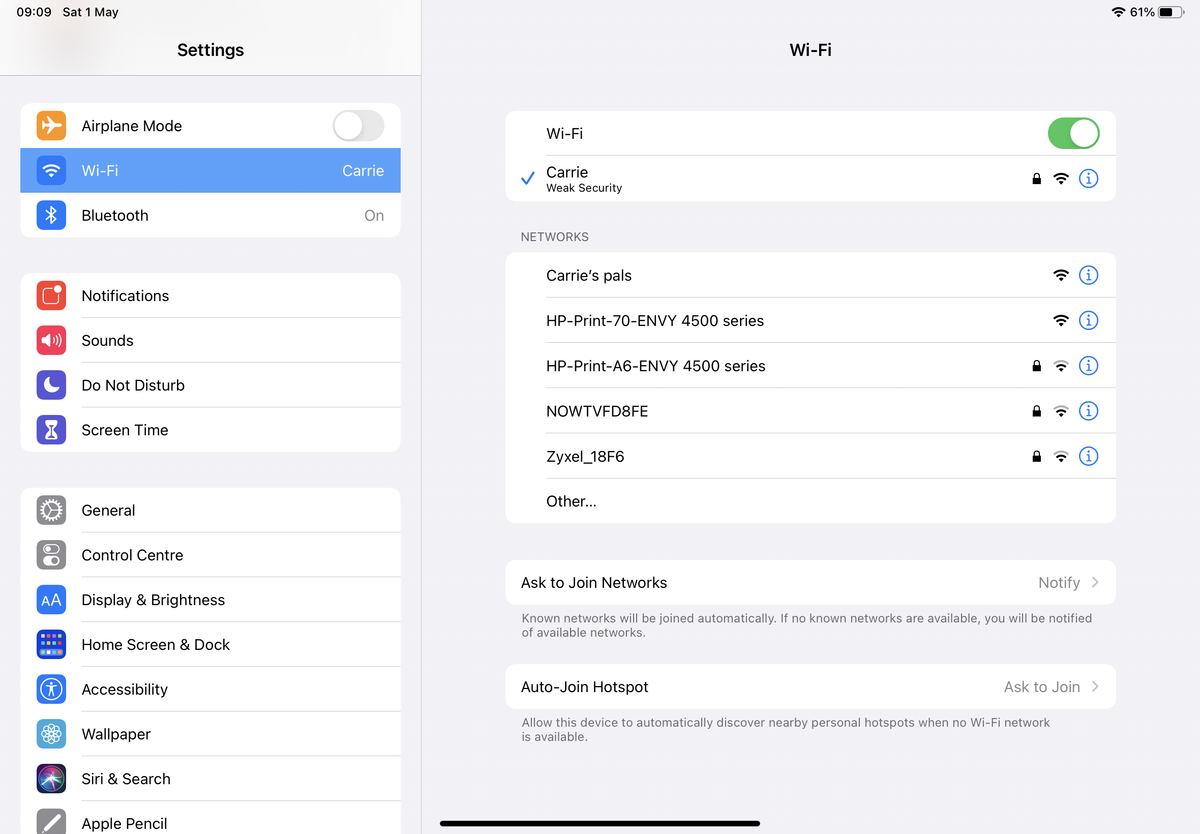The height and width of the screenshot is (834, 1200).
Task: Click the Accessibility icon in sidebar
Action: point(51,689)
